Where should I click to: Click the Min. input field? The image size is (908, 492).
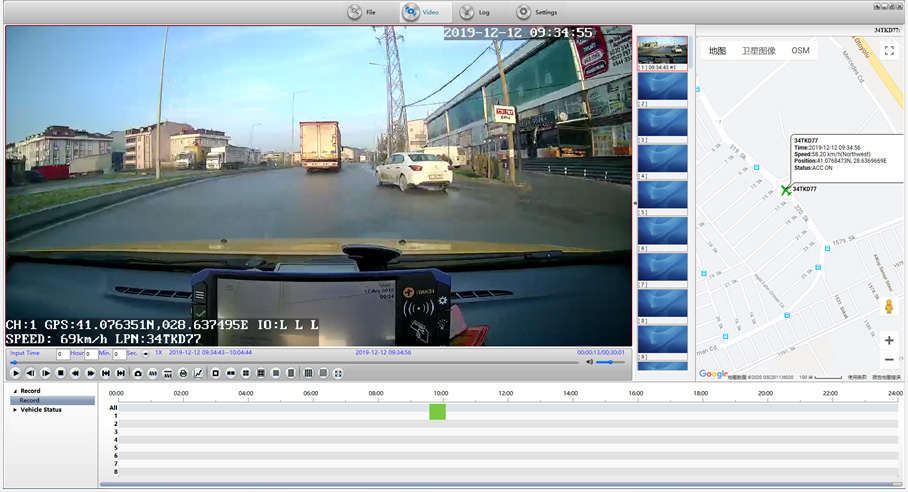(91, 354)
